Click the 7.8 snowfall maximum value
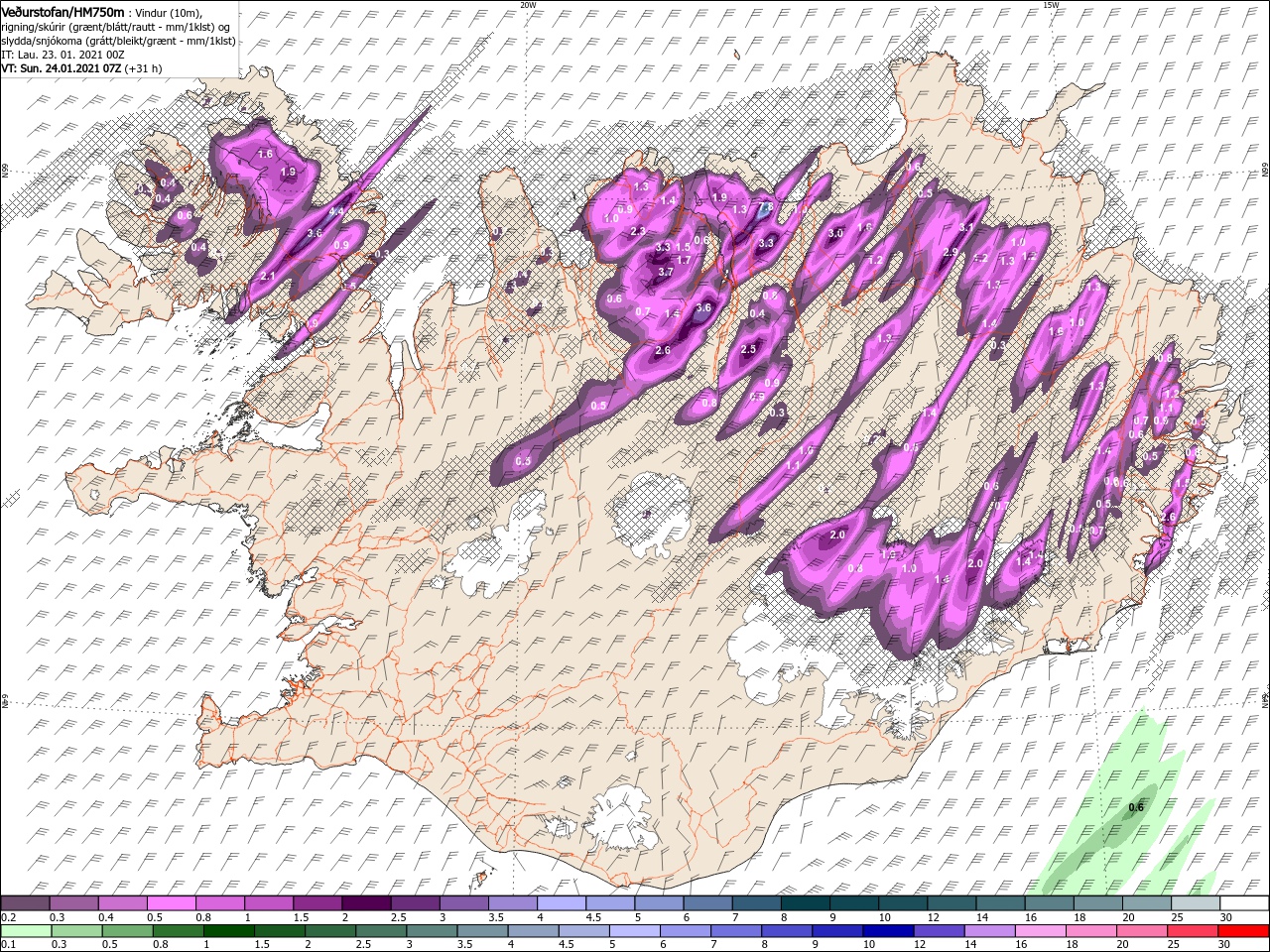 pos(764,207)
